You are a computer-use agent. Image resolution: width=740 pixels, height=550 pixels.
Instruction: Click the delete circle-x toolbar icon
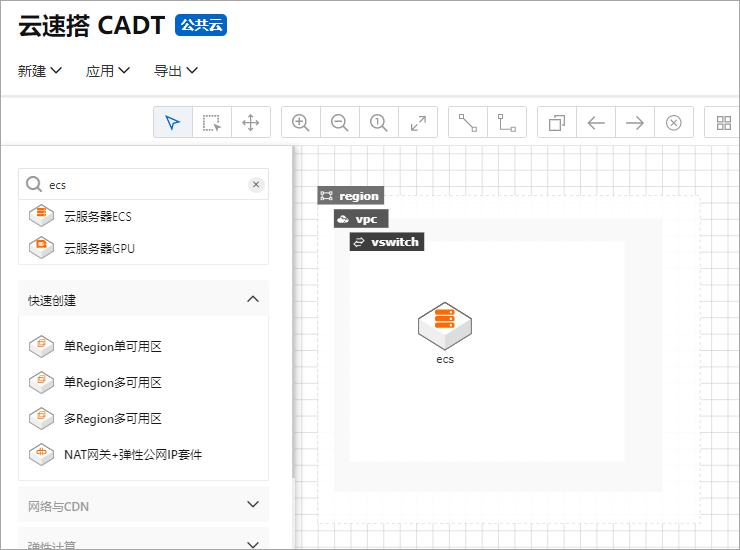coord(673,123)
